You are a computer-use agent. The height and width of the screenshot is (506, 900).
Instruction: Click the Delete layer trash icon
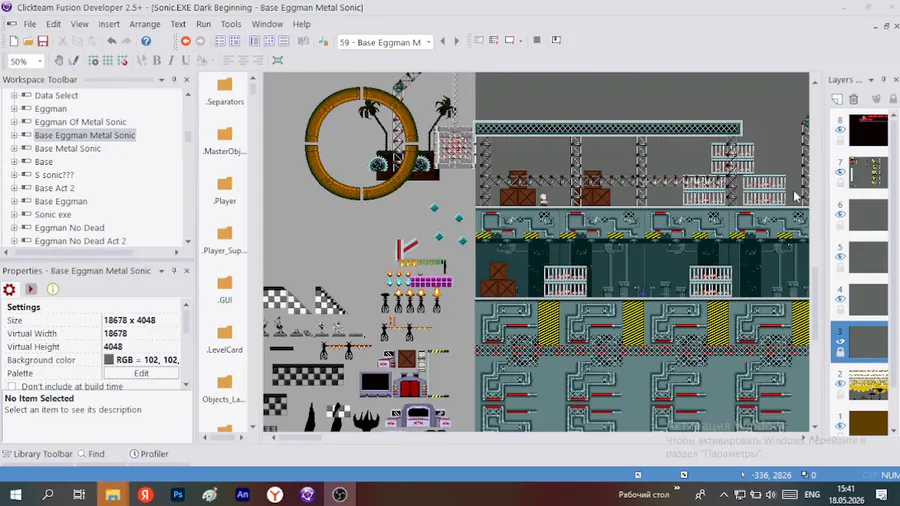coord(854,99)
